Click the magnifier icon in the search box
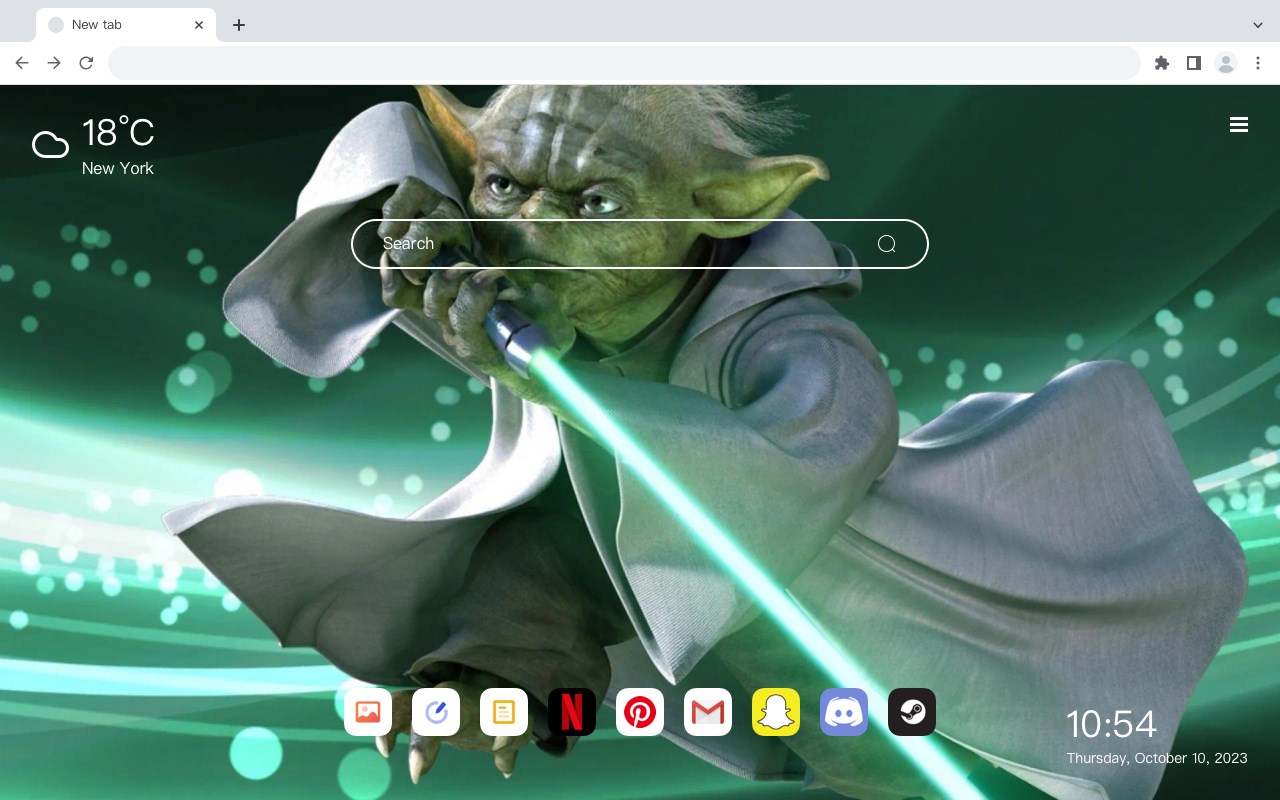The height and width of the screenshot is (800, 1280). 887,244
